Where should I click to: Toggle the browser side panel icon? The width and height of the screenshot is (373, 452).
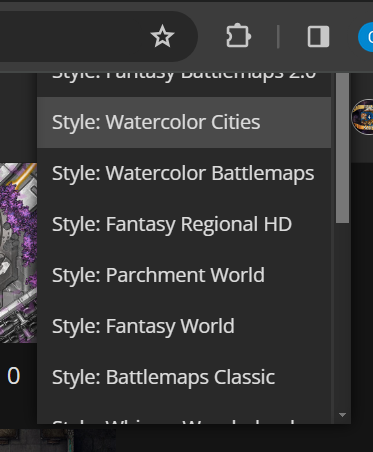coord(318,36)
